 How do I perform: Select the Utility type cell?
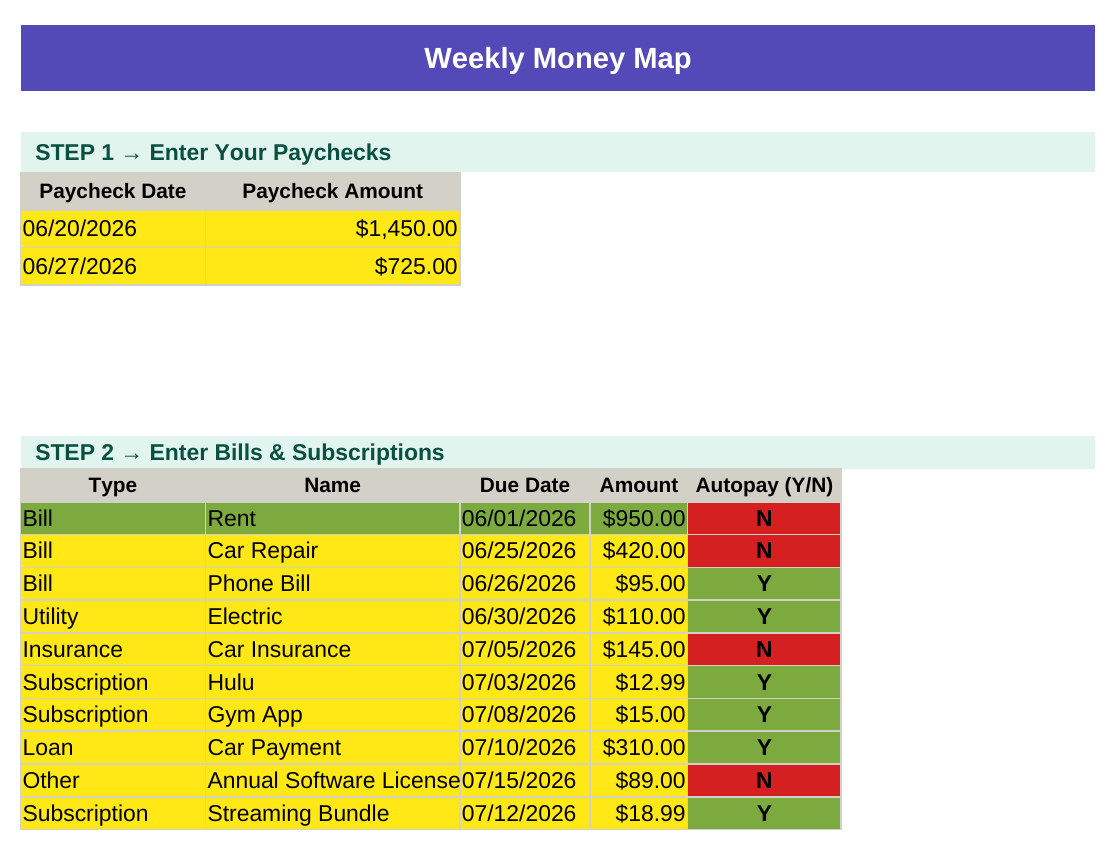[x=113, y=617]
